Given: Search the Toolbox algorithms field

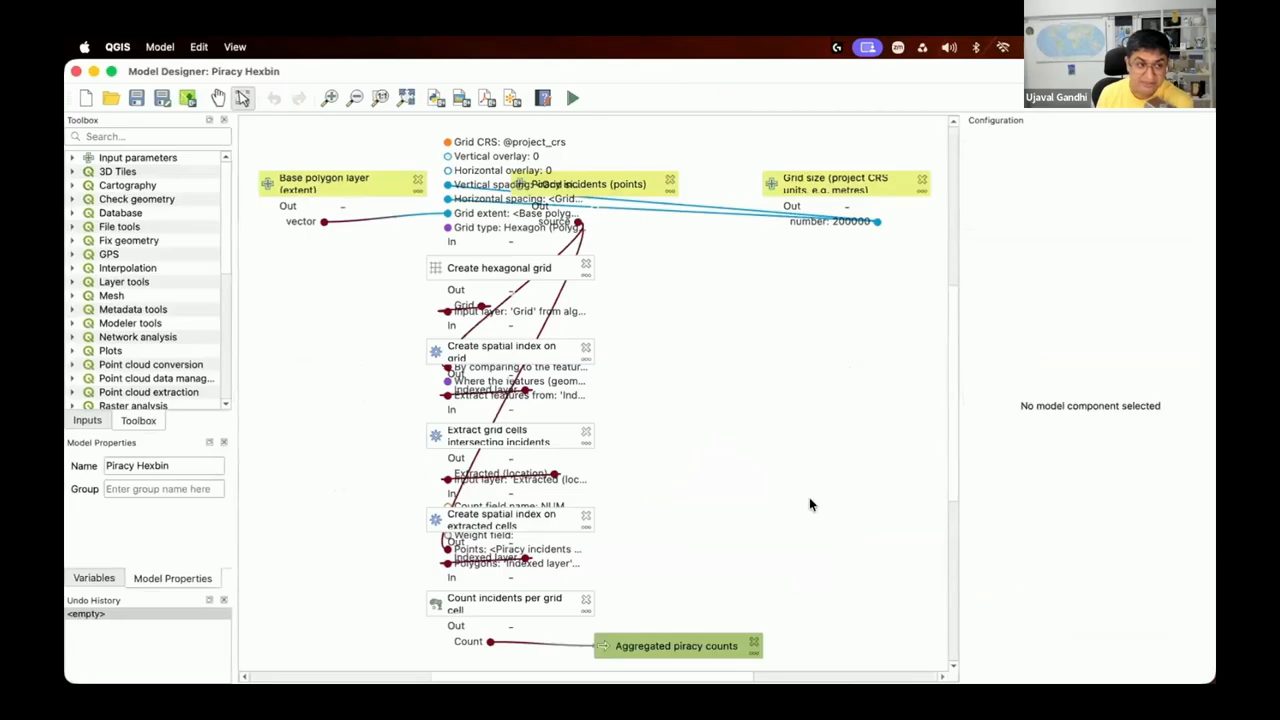Looking at the screenshot, I should point(150,137).
